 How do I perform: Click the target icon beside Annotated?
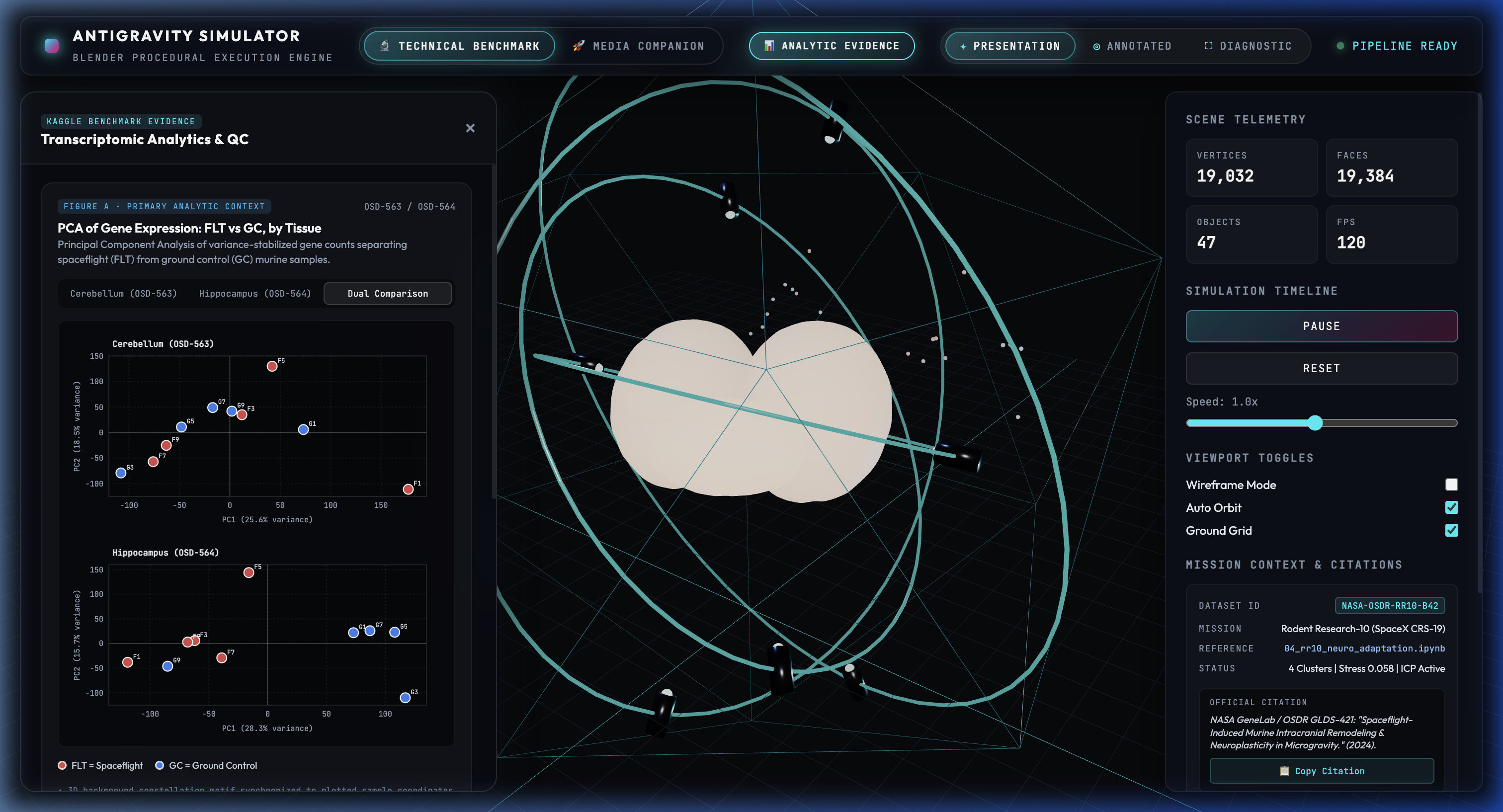click(1097, 46)
